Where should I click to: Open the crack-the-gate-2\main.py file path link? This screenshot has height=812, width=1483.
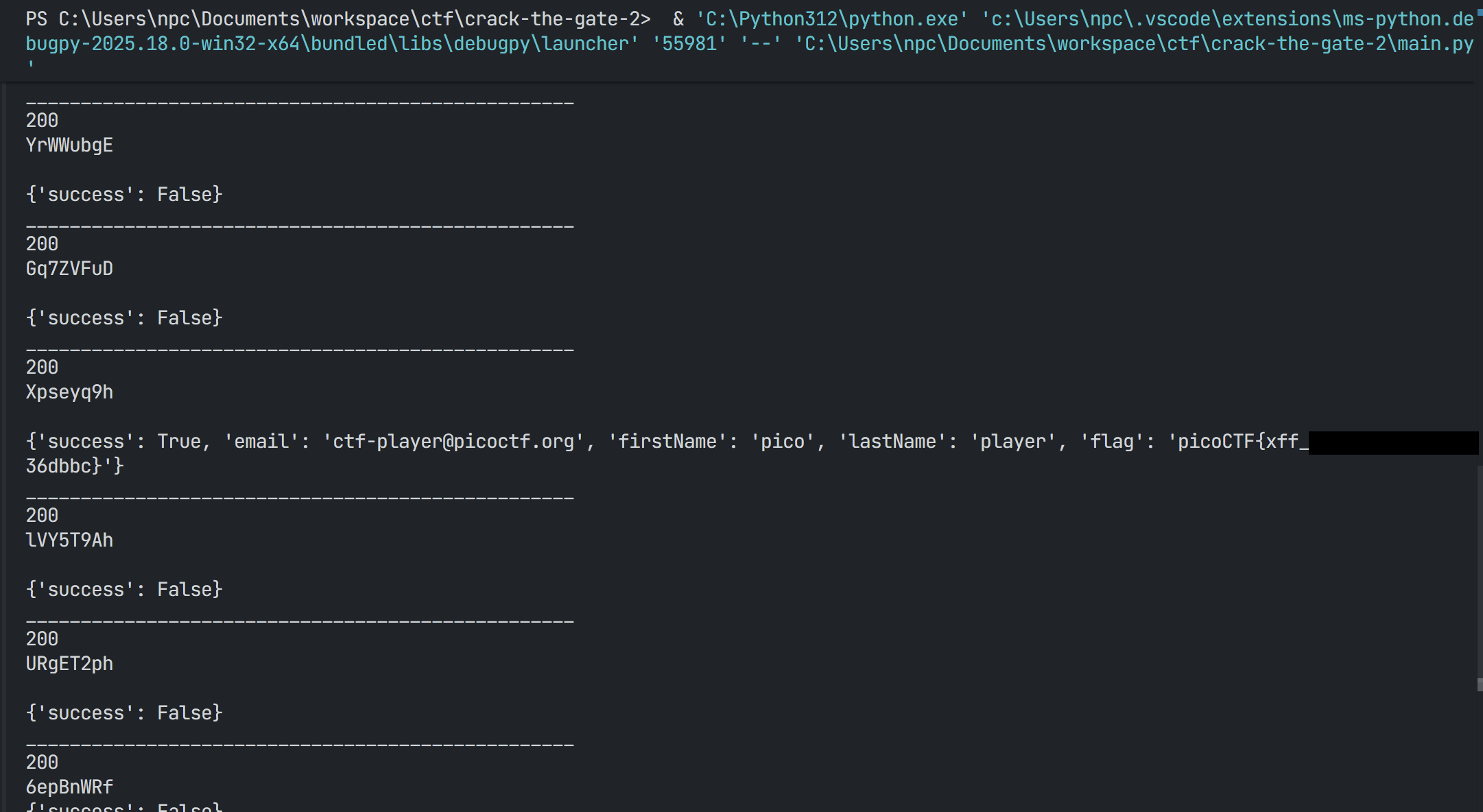coord(1135,44)
